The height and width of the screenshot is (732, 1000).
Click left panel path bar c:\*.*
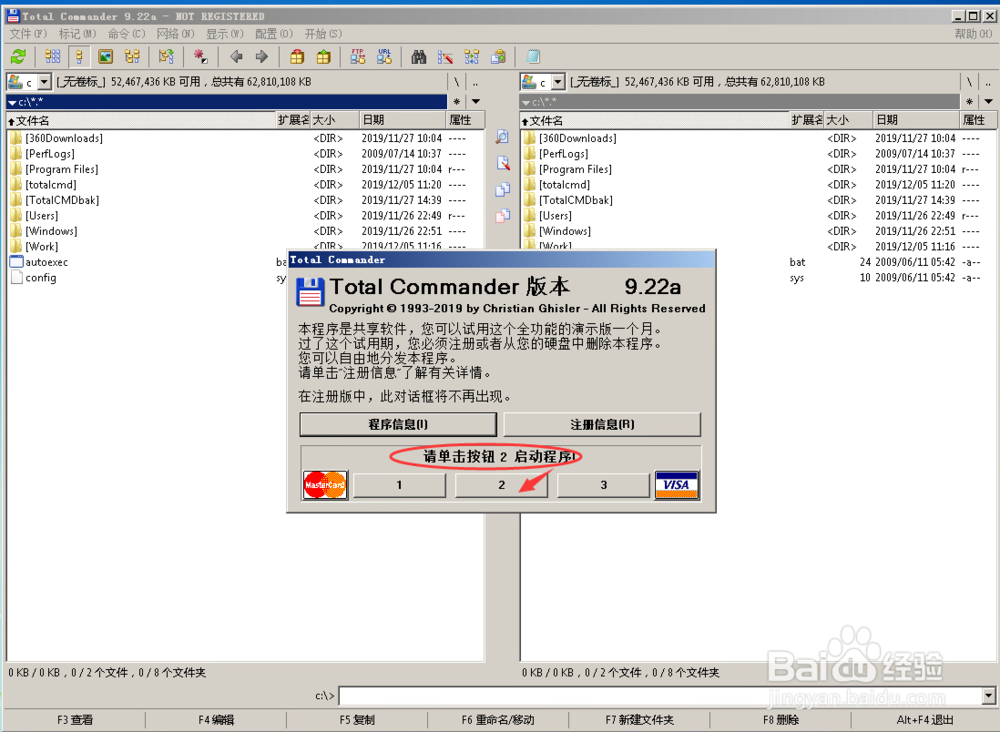click(227, 101)
